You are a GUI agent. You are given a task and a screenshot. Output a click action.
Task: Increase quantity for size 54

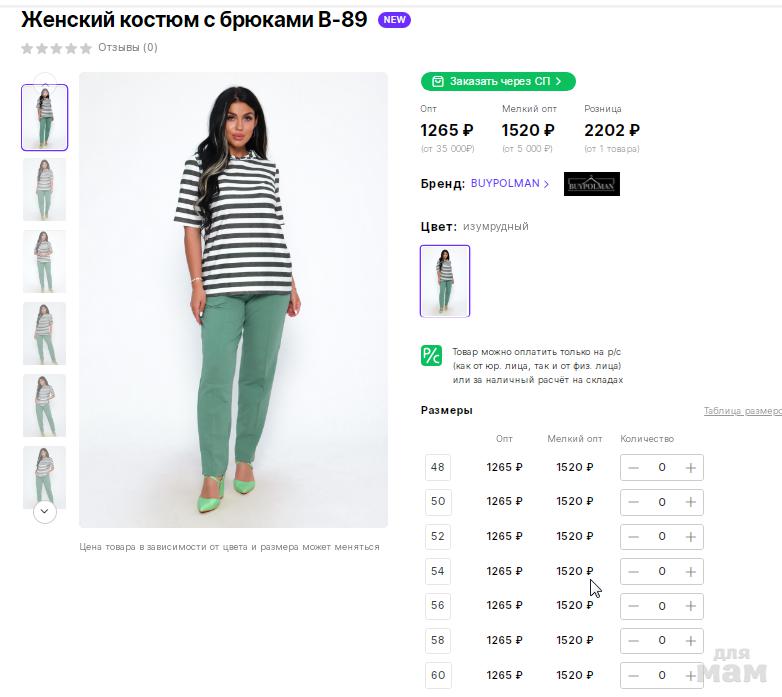[x=690, y=572]
